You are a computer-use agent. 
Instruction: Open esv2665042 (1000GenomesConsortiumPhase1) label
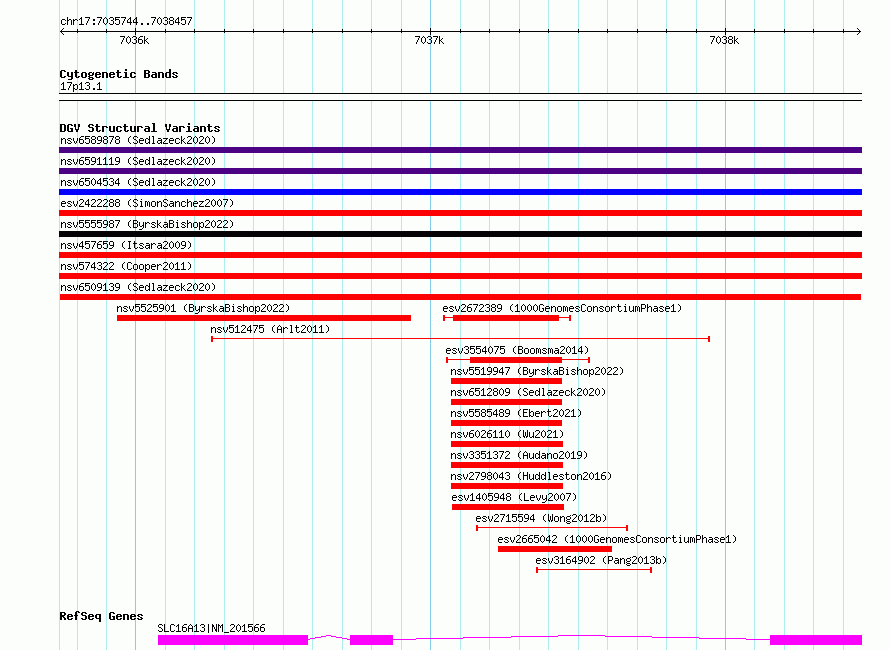pos(617,539)
